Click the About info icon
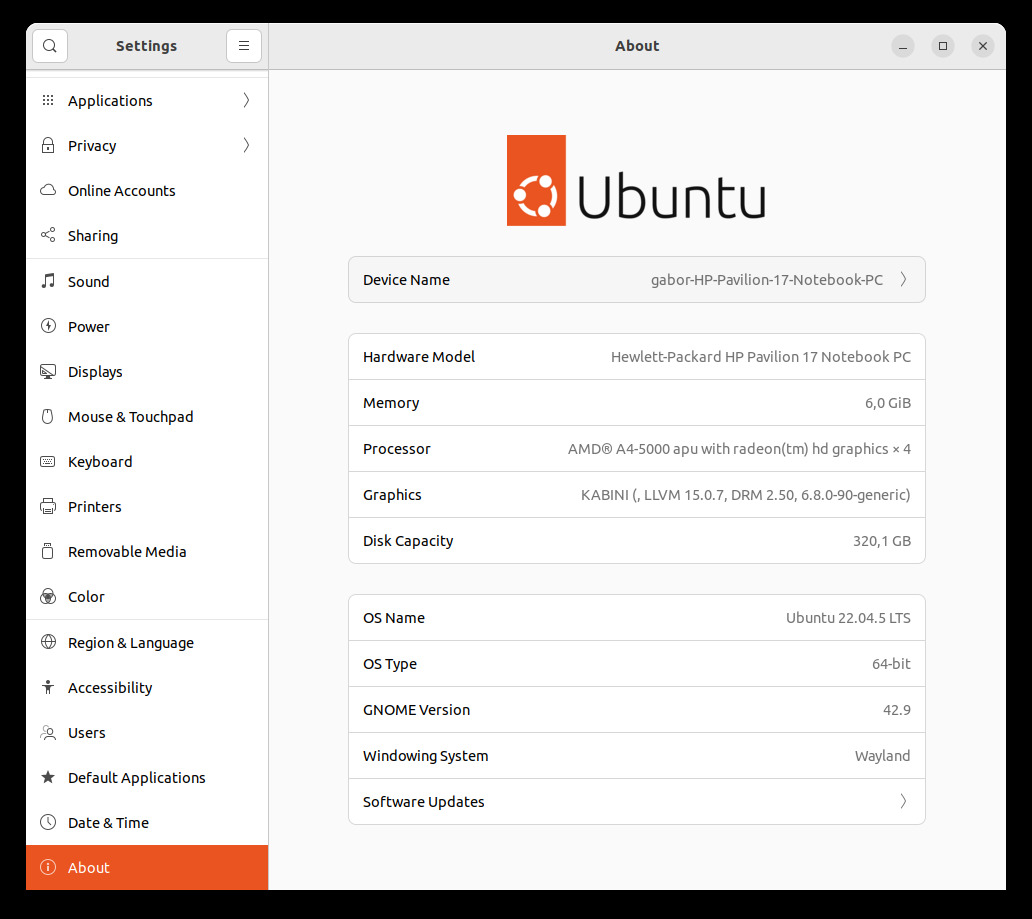The image size is (1032, 919). 48,867
